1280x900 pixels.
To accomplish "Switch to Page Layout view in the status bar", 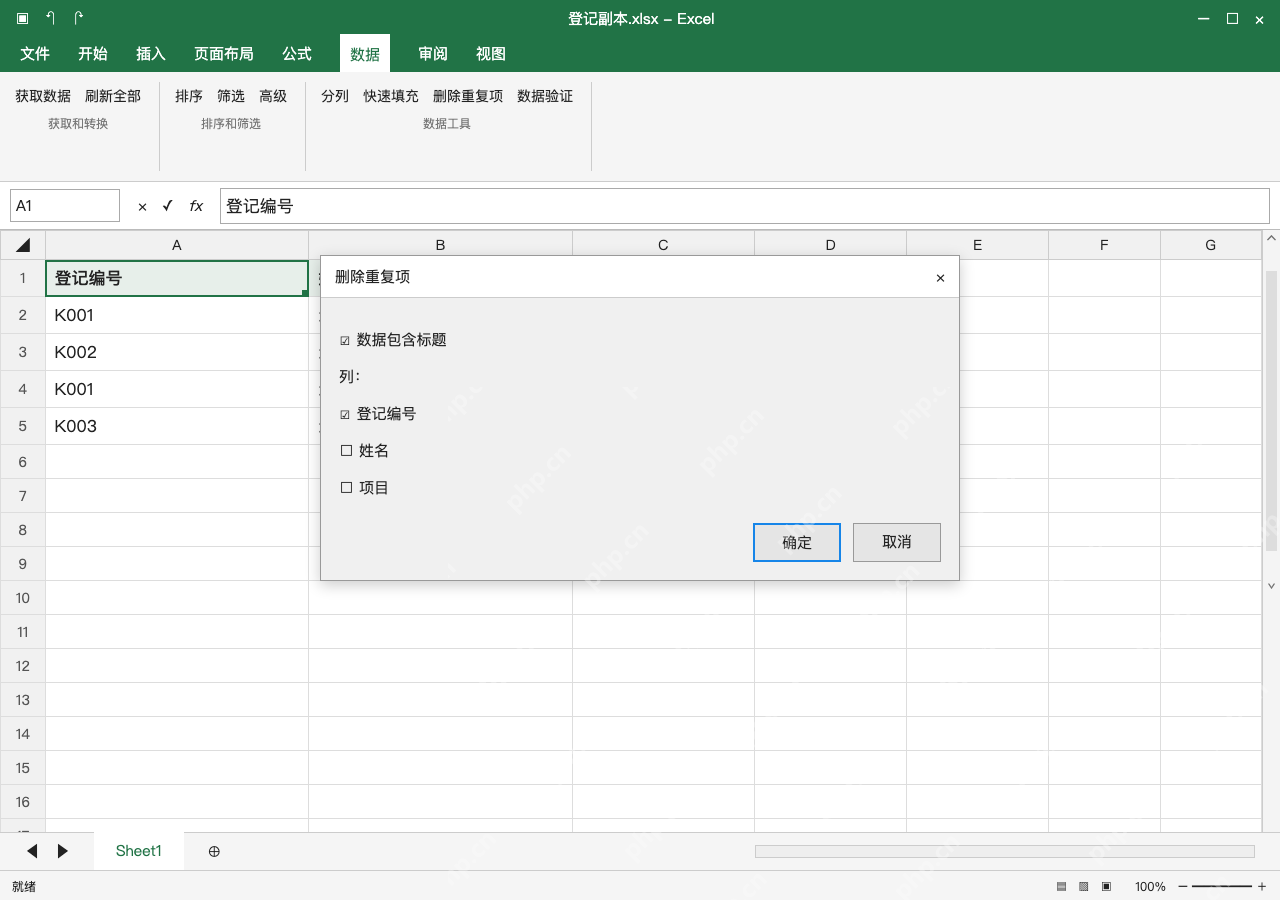I will coord(1084,887).
